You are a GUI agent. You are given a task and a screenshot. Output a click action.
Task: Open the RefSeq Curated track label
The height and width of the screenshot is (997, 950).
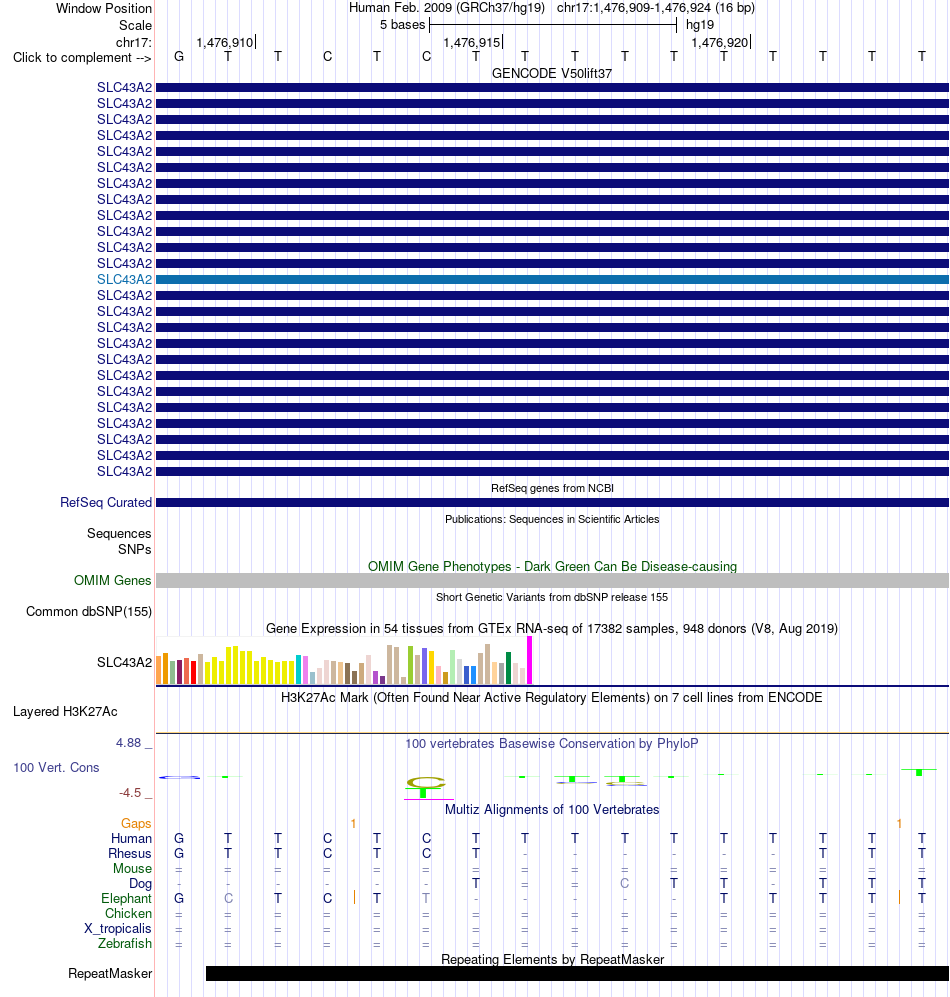click(106, 502)
